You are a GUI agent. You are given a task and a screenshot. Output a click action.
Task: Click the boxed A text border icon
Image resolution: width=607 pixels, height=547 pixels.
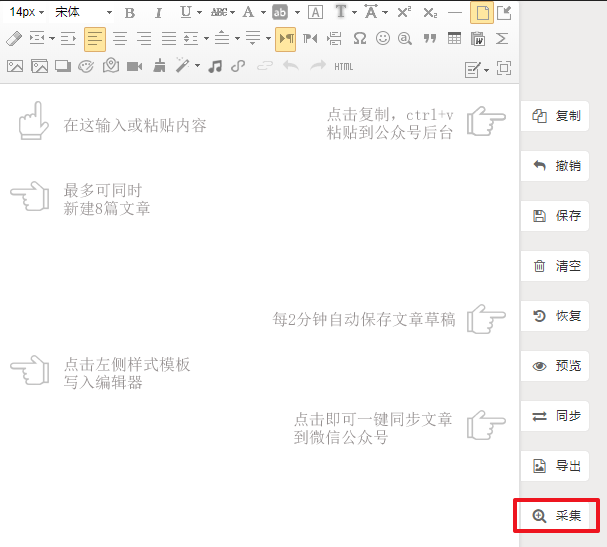(x=316, y=13)
